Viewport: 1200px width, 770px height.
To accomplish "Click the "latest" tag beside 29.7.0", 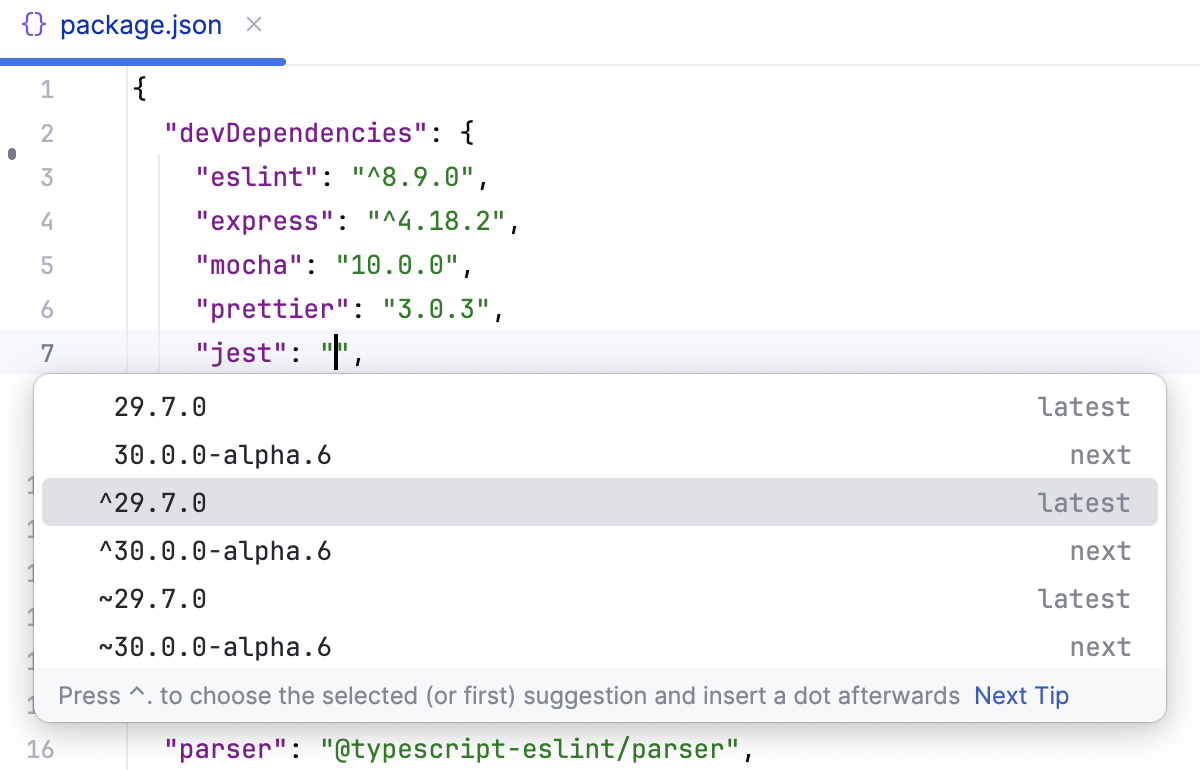I will [x=1083, y=406].
